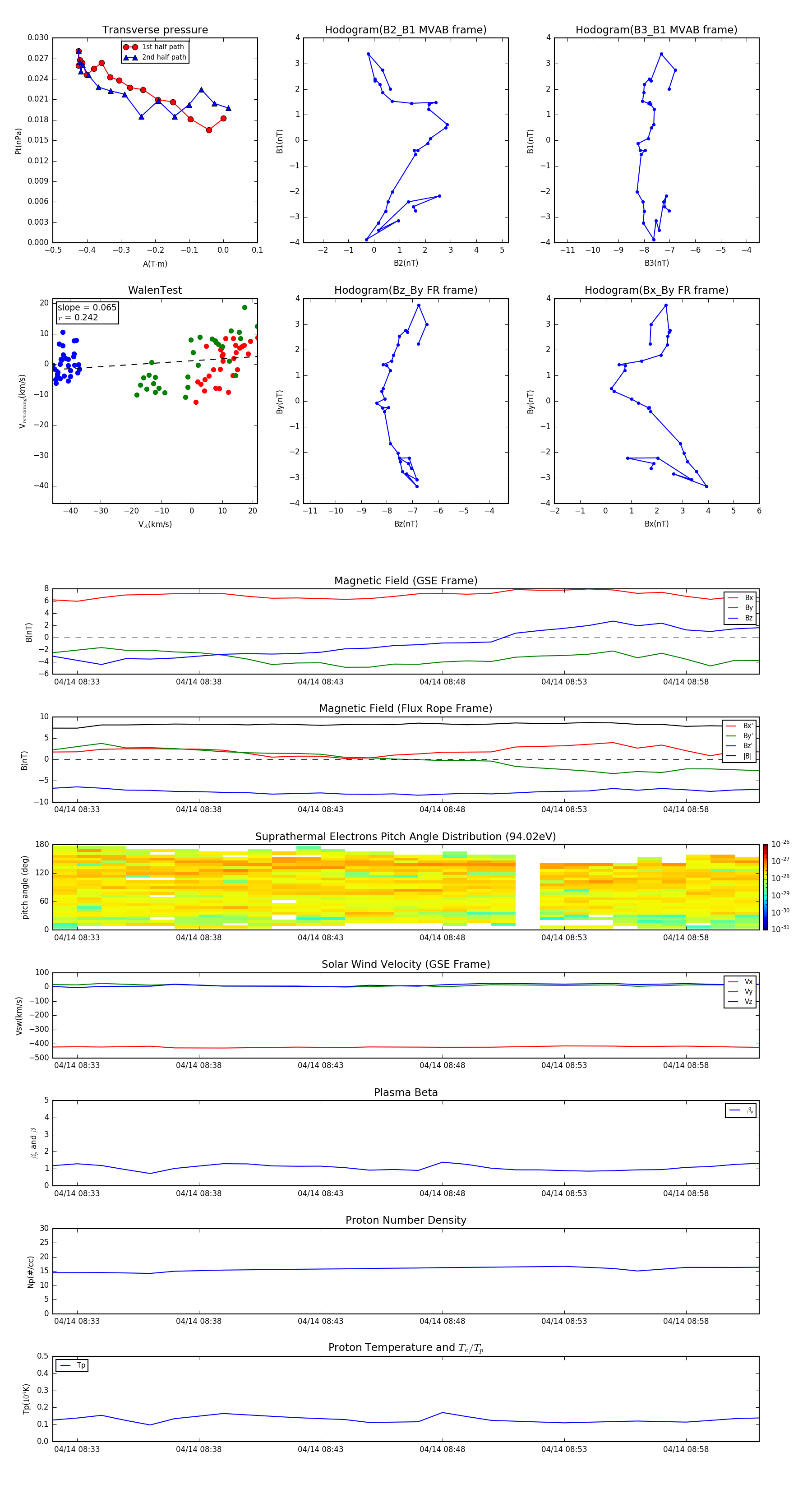Click the '2nd half path' legend entry
812x1489 pixels.
[x=155, y=57]
